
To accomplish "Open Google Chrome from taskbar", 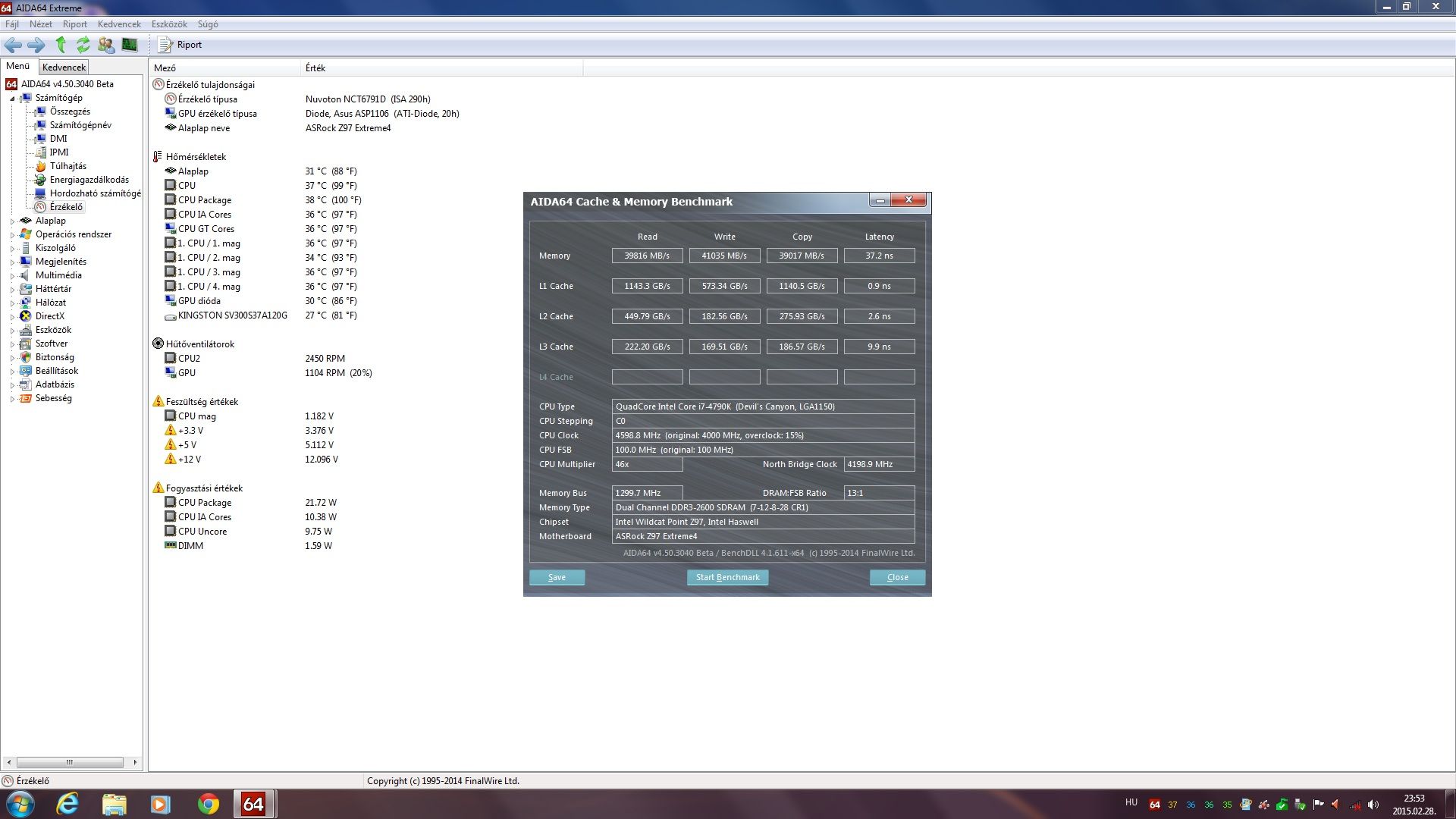I will click(x=209, y=804).
